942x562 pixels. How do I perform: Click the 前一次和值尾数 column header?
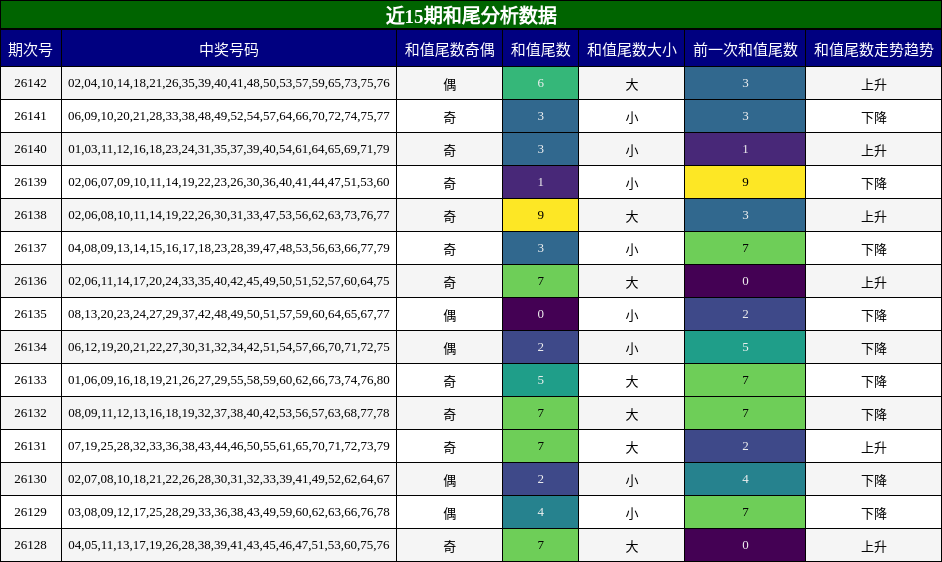pos(745,49)
